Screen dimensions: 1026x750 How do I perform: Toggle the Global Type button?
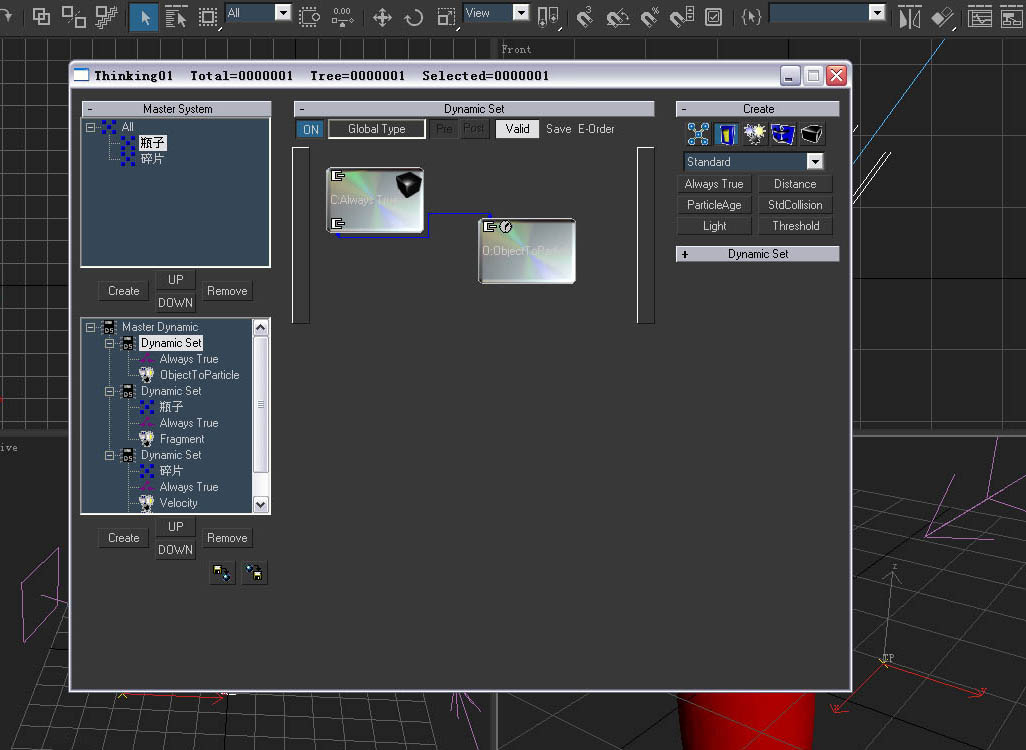tap(377, 129)
